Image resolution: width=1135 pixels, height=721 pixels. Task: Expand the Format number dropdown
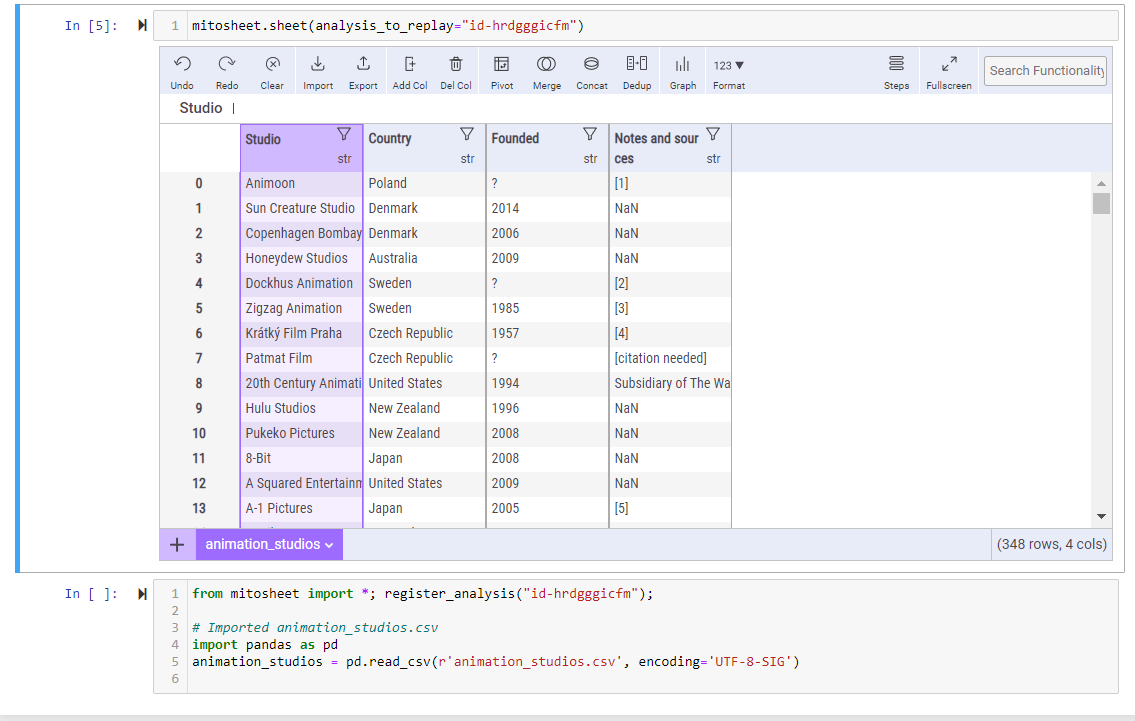tap(729, 66)
